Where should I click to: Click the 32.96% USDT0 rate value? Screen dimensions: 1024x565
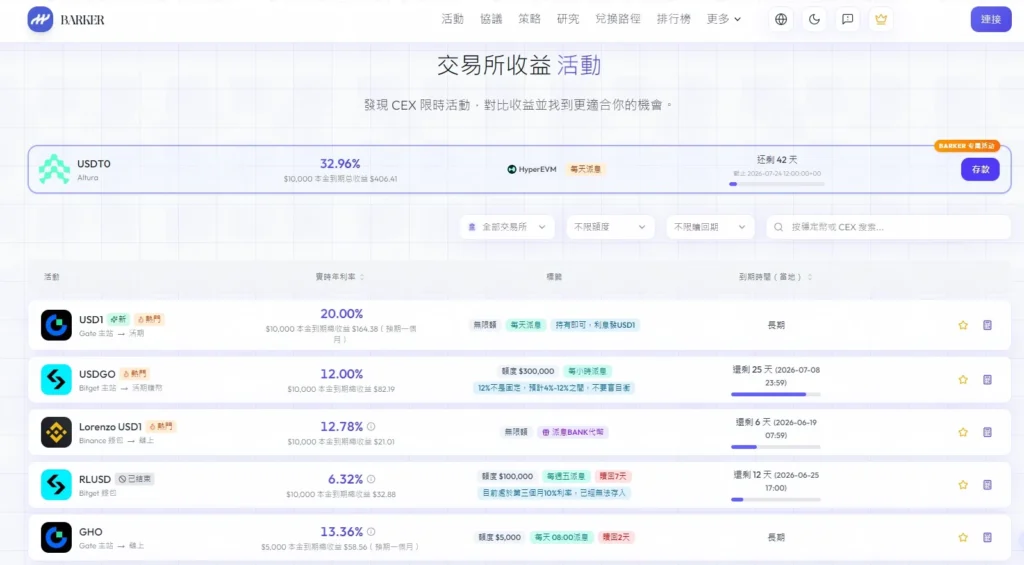pos(340,164)
